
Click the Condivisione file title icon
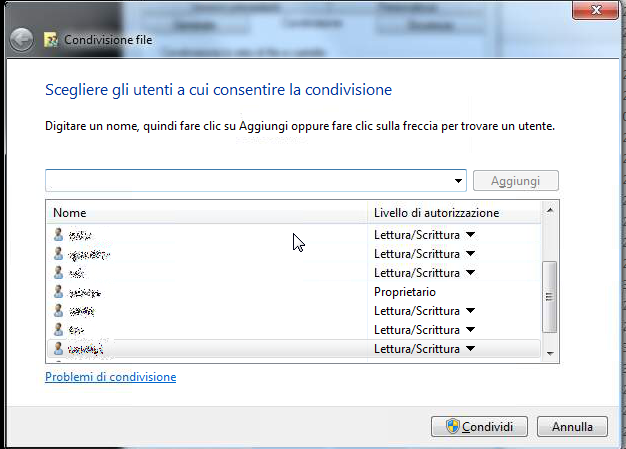click(51, 40)
